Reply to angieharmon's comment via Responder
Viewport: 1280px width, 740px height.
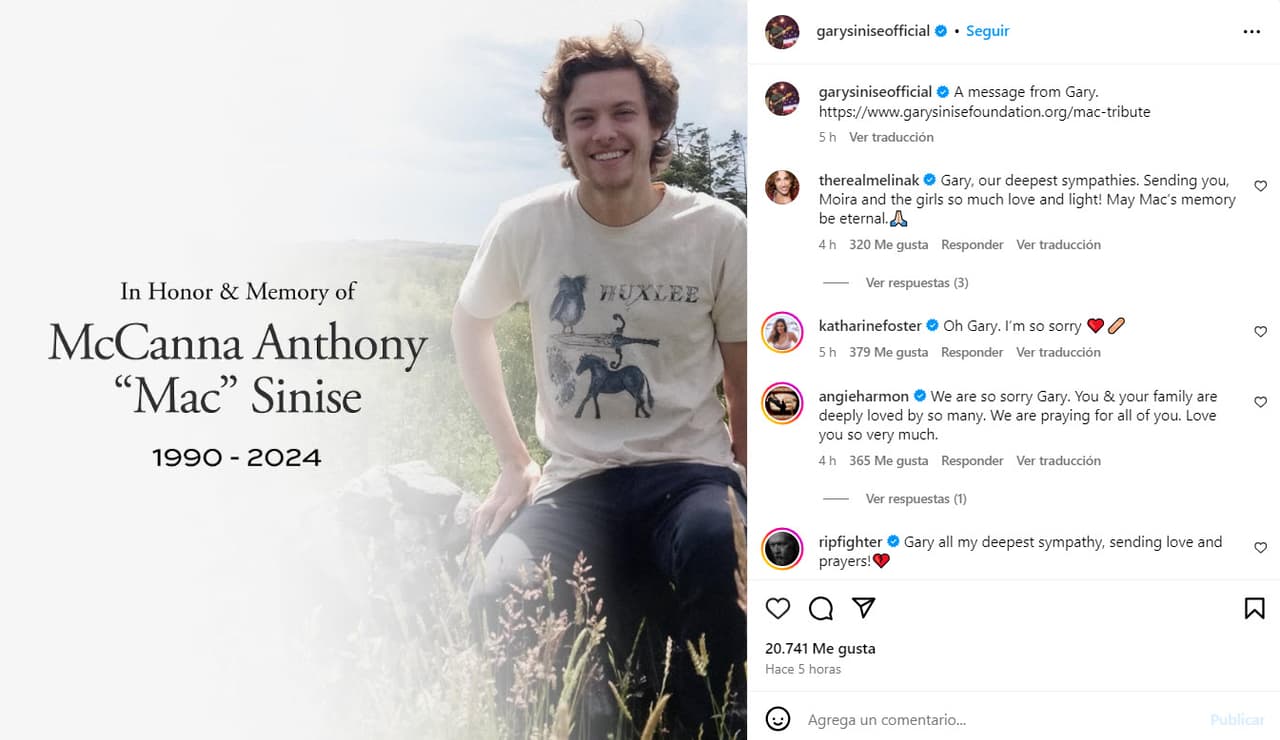[x=972, y=461]
